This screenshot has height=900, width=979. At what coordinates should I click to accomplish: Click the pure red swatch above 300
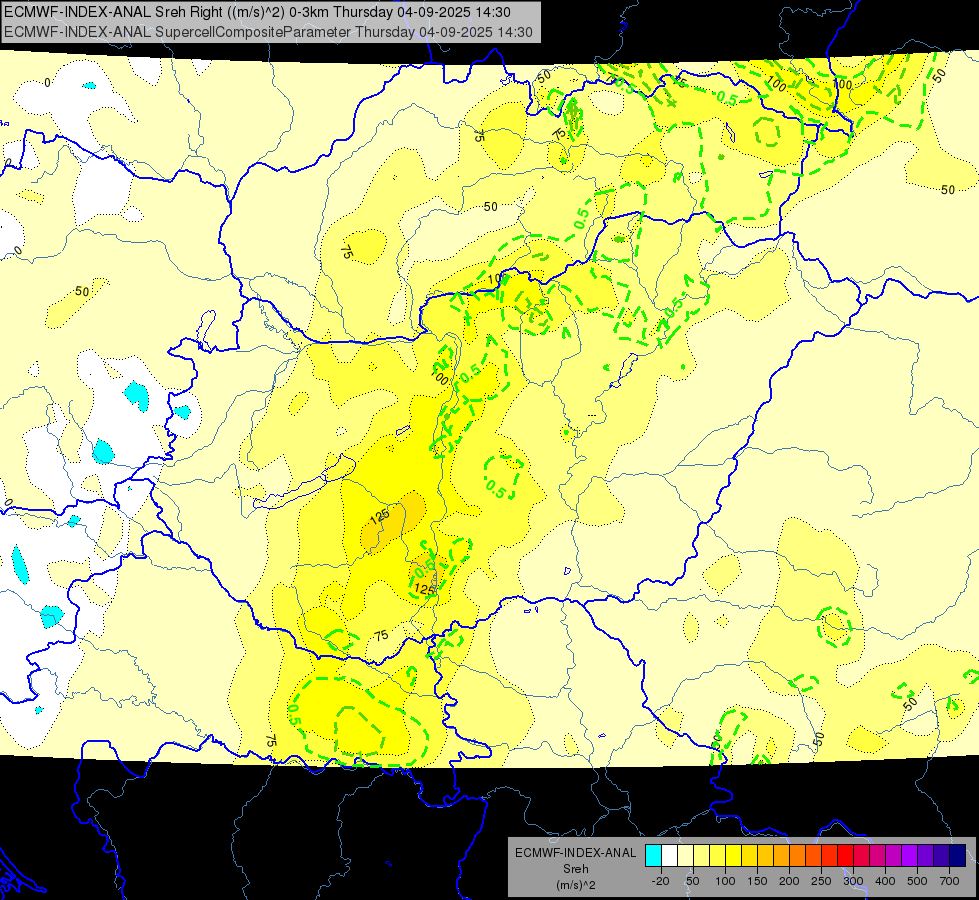pos(845,856)
